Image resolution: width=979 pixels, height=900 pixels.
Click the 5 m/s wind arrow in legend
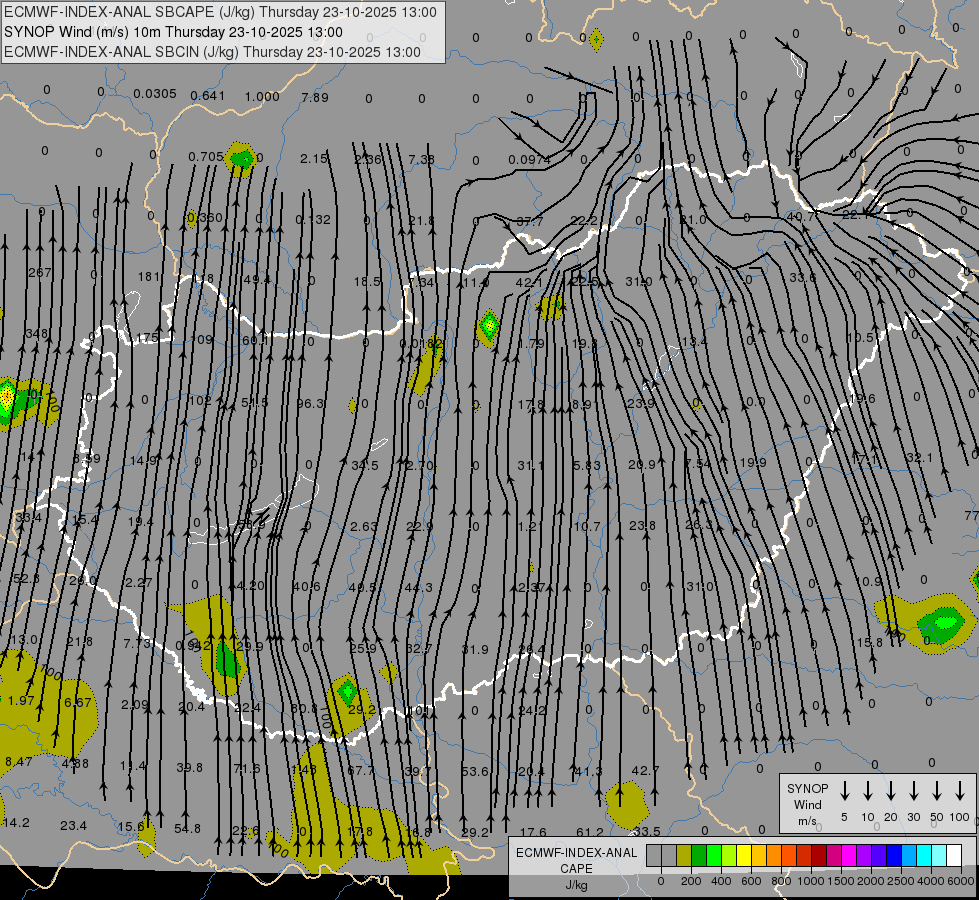point(845,791)
